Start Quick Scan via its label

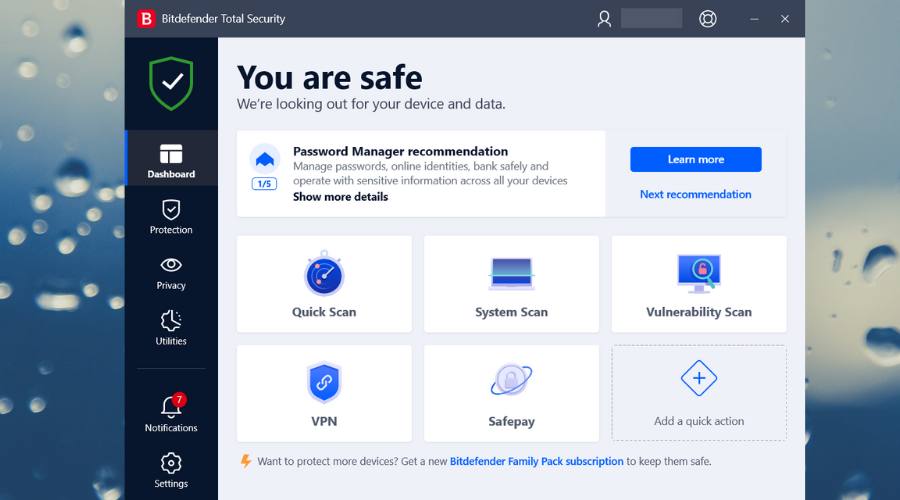click(324, 312)
